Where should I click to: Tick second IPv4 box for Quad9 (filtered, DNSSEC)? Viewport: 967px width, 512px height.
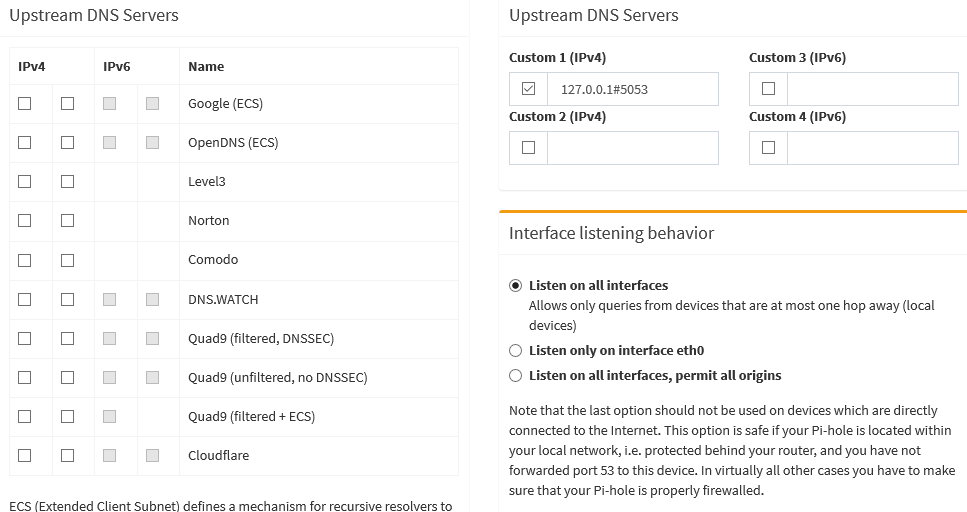click(x=67, y=338)
